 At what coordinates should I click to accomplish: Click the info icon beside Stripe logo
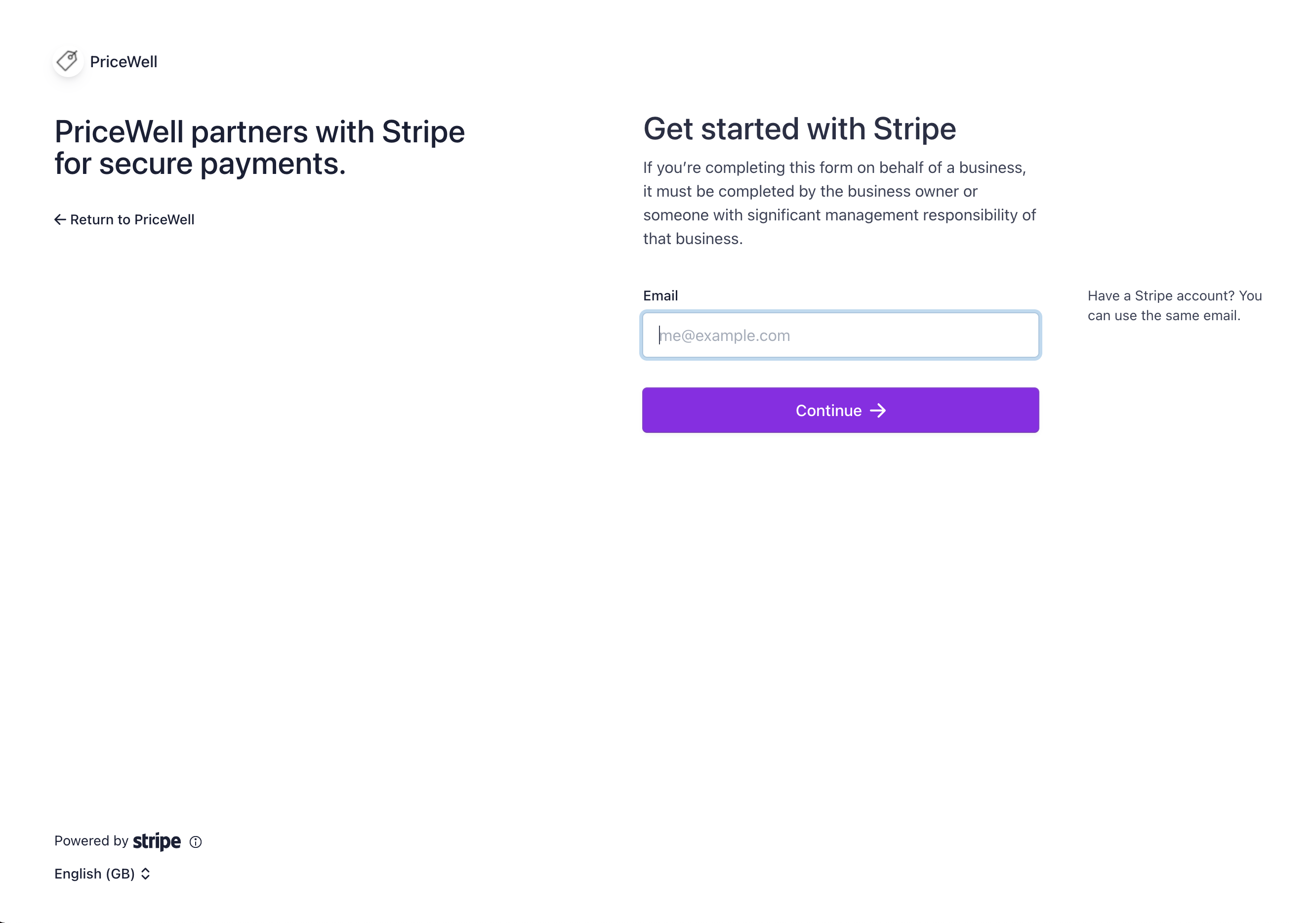196,841
